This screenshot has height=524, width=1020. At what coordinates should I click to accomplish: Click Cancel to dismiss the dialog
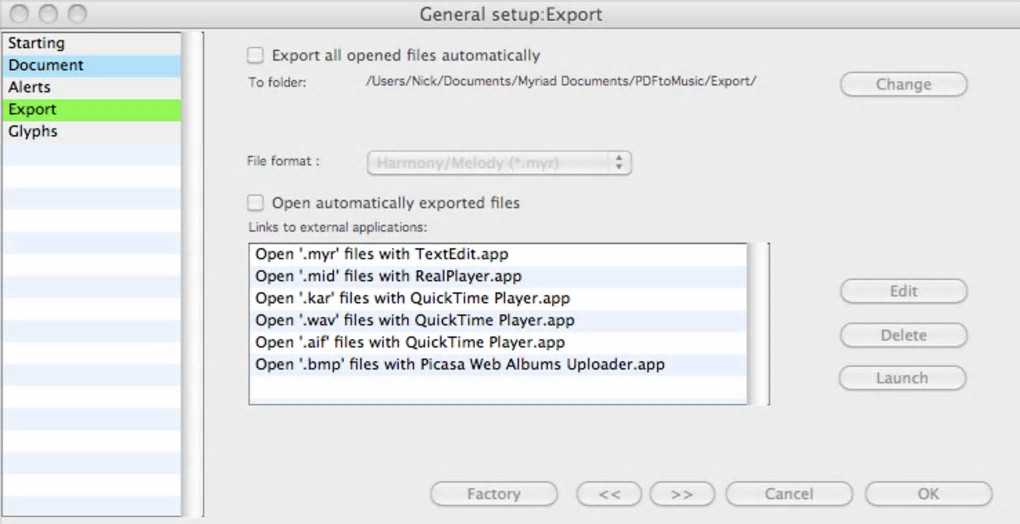coord(789,493)
